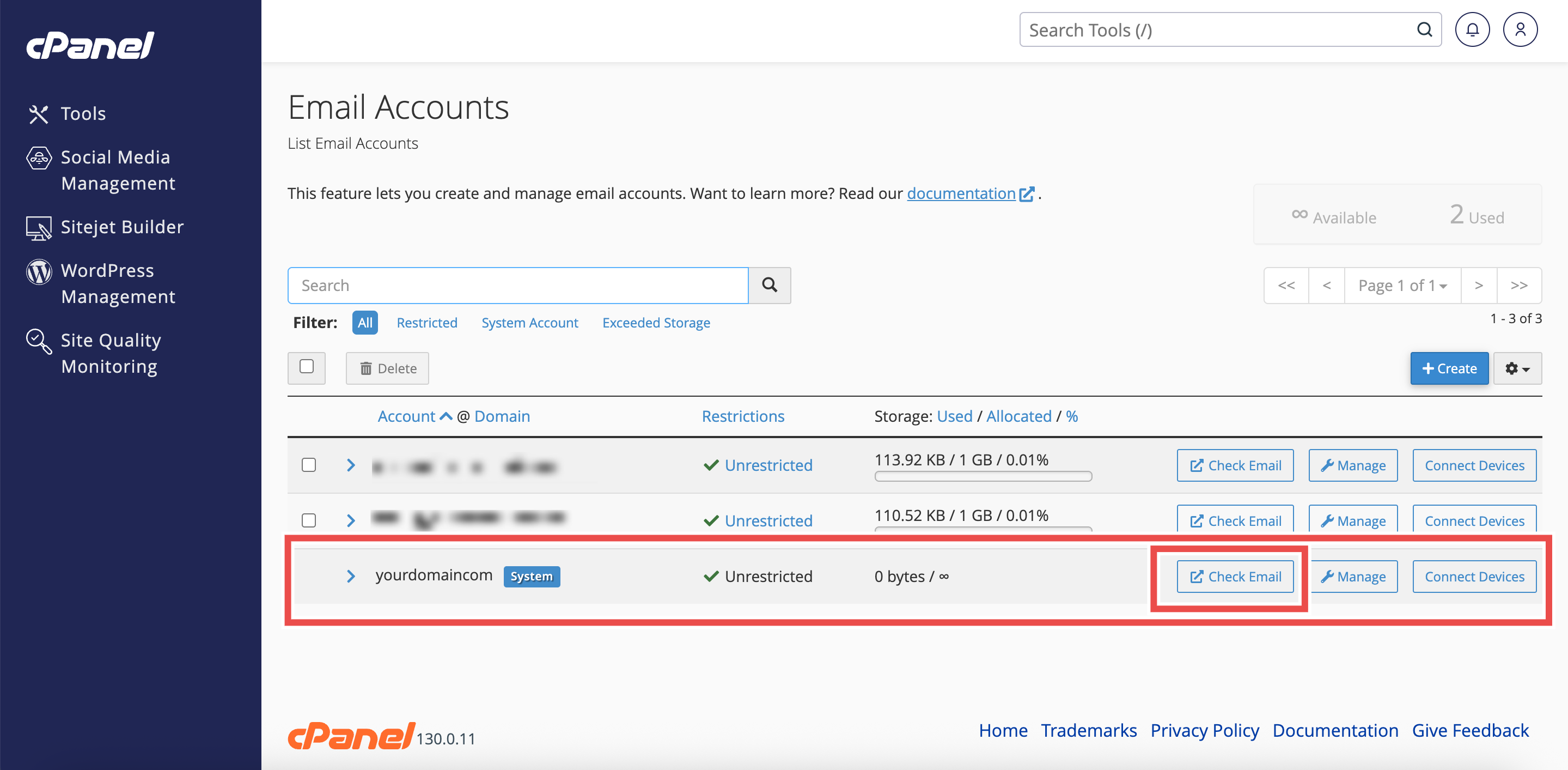Expand the yourdomaincom system account row

click(351, 577)
